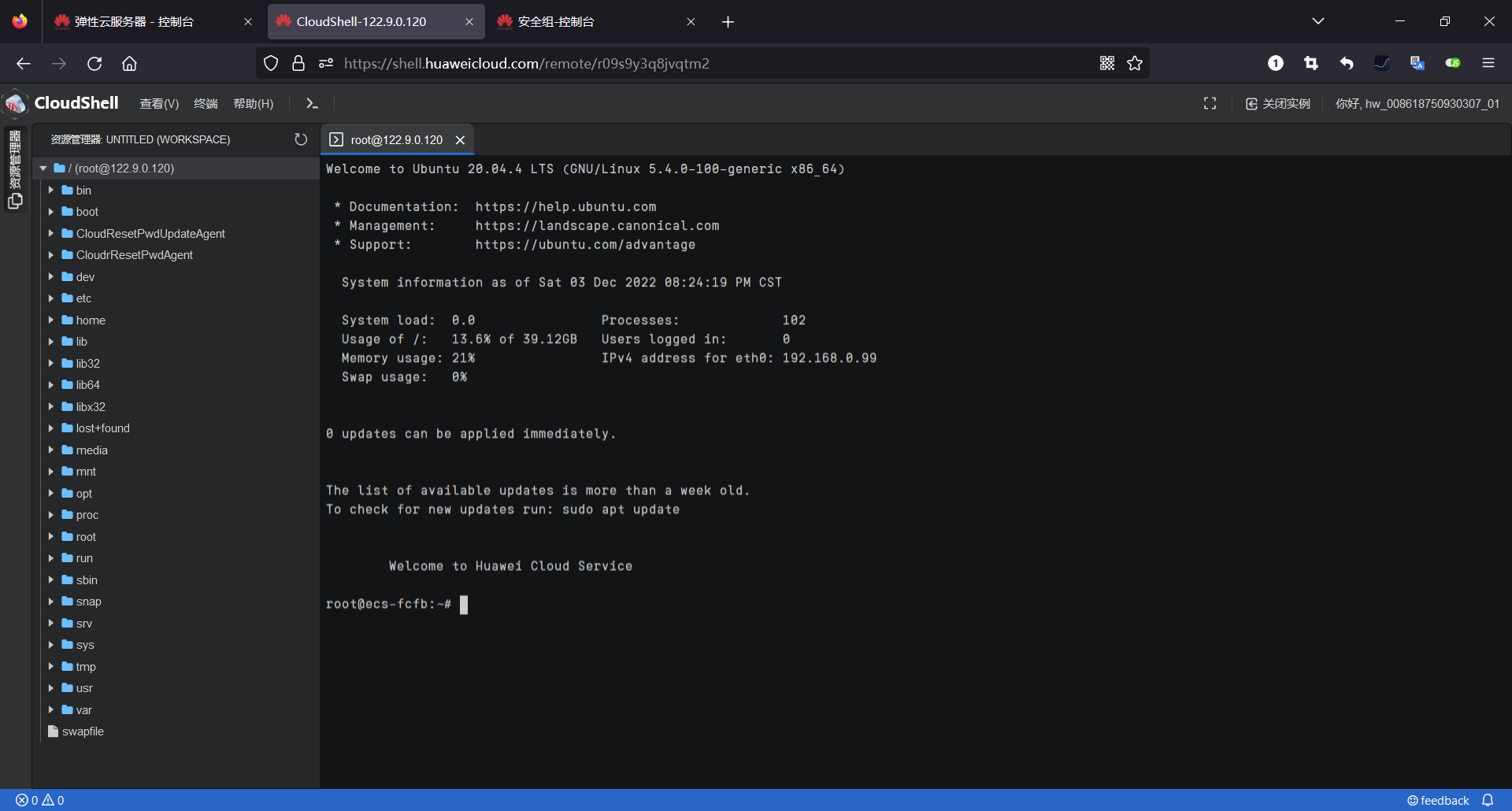Screen dimensions: 1512x811
Task: Click the IPv4 address 192.168.0.99 text
Action: (x=829, y=358)
